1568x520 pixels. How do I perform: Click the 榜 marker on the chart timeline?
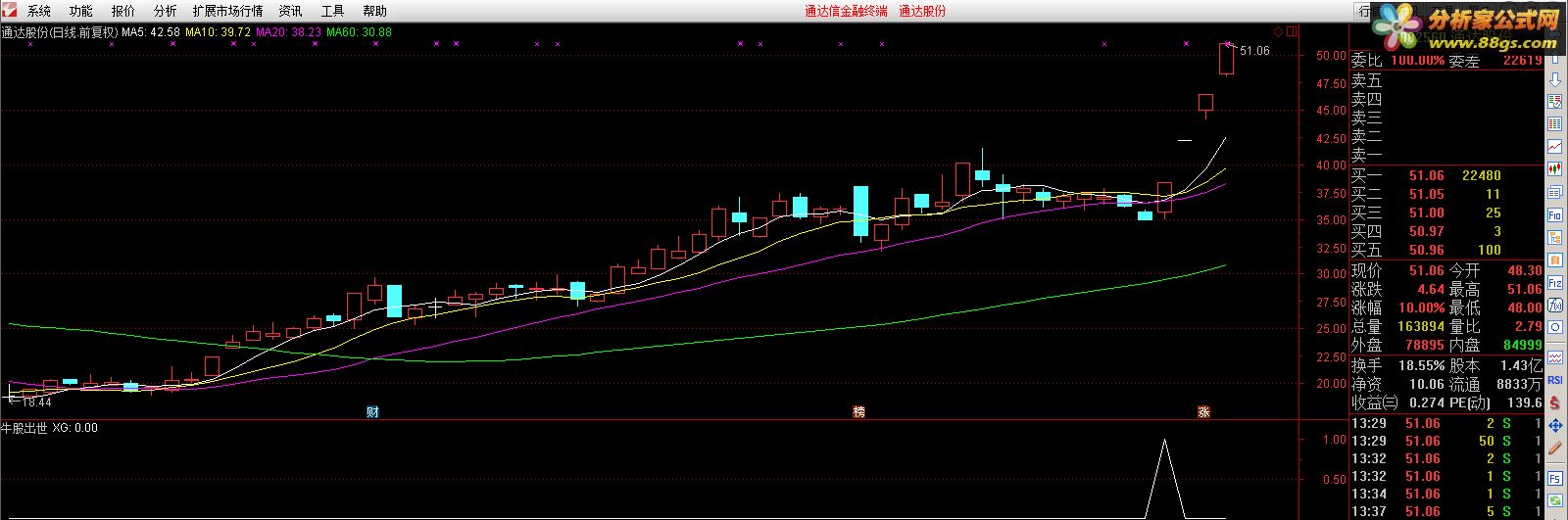(x=858, y=412)
